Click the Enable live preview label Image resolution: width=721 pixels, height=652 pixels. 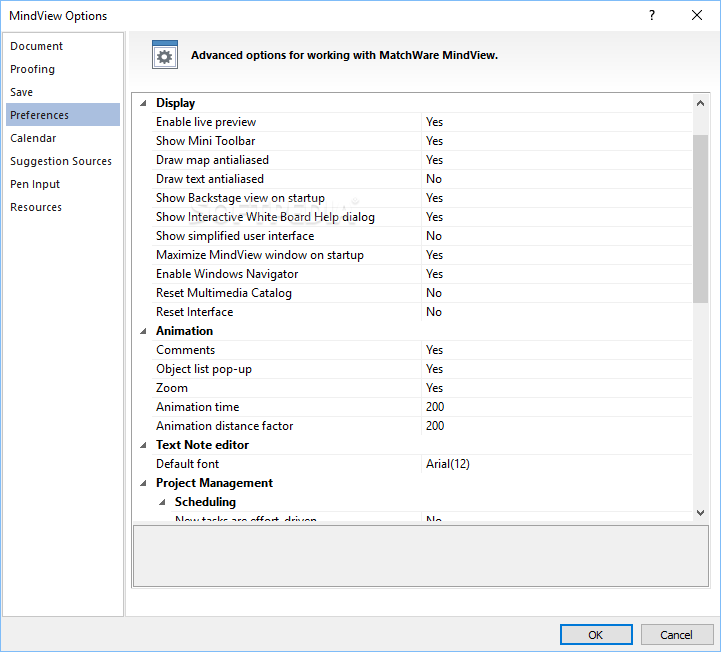click(x=206, y=122)
